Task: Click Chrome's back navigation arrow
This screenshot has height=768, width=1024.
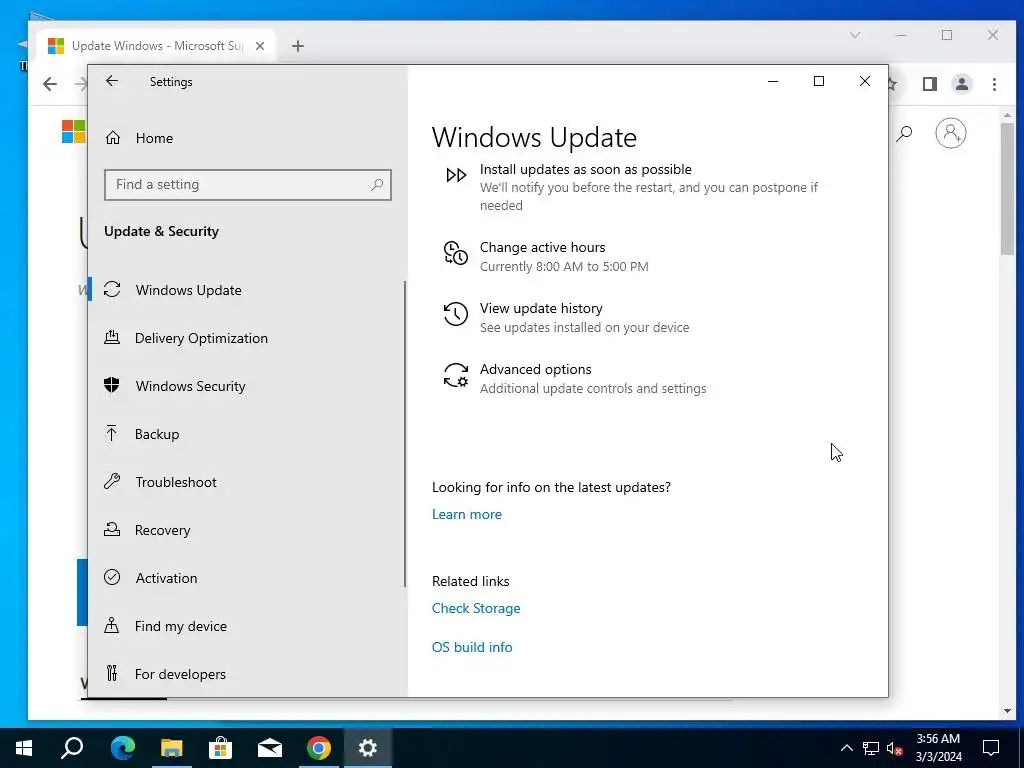Action: (x=50, y=84)
